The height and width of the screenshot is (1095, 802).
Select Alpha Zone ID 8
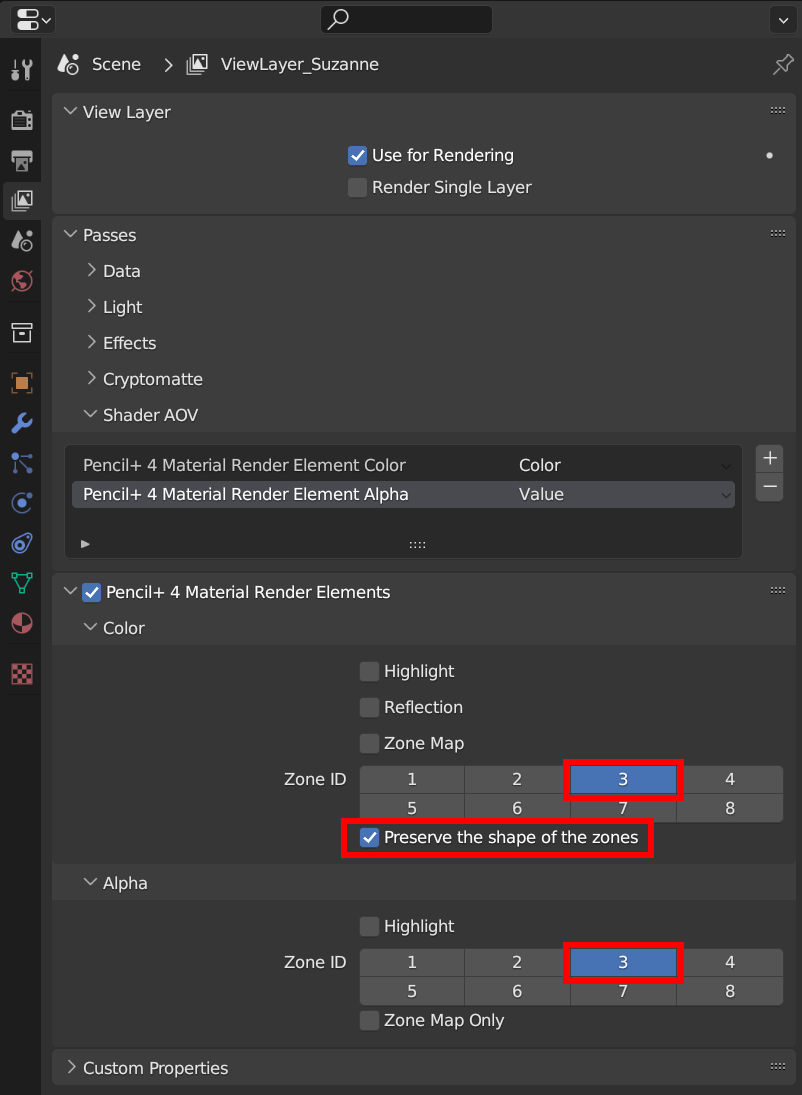729,991
